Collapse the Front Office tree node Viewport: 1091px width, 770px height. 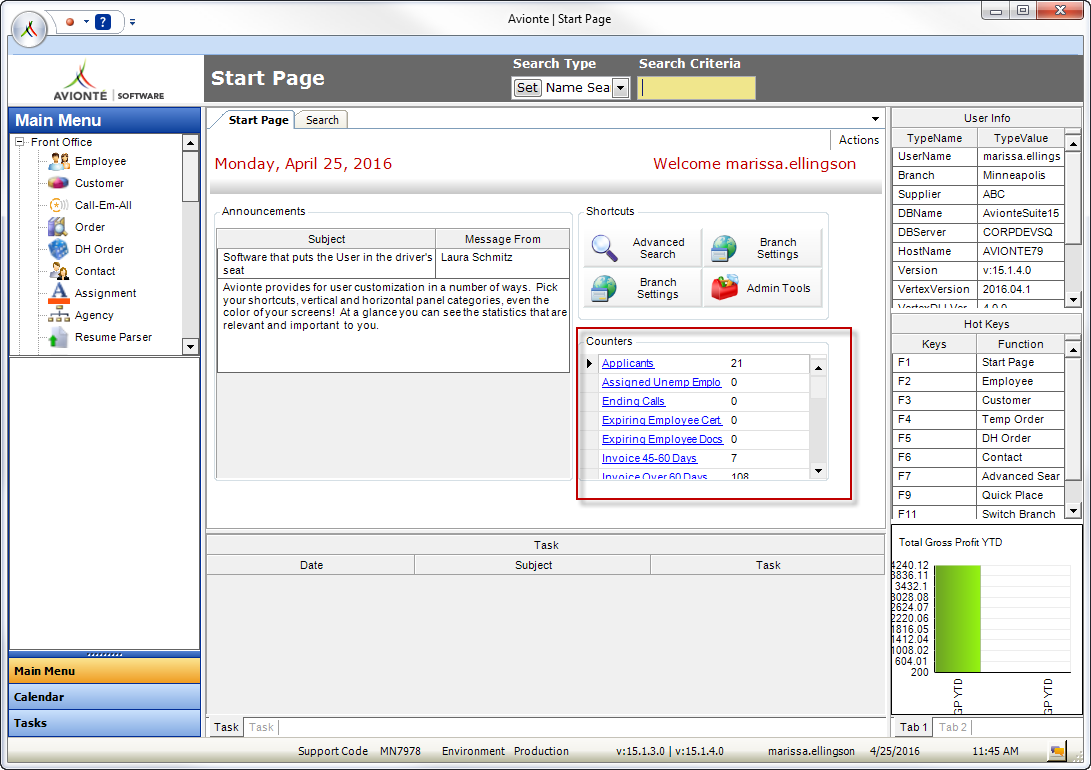[x=21, y=141]
